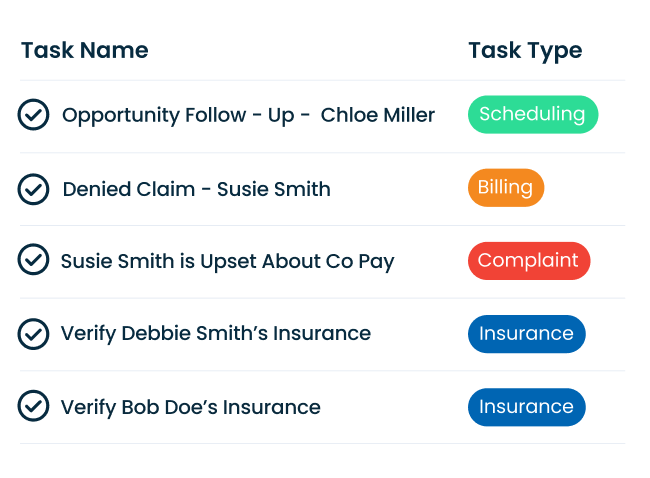Click the green Scheduling tag
The width and height of the screenshot is (650, 478).
532,114
